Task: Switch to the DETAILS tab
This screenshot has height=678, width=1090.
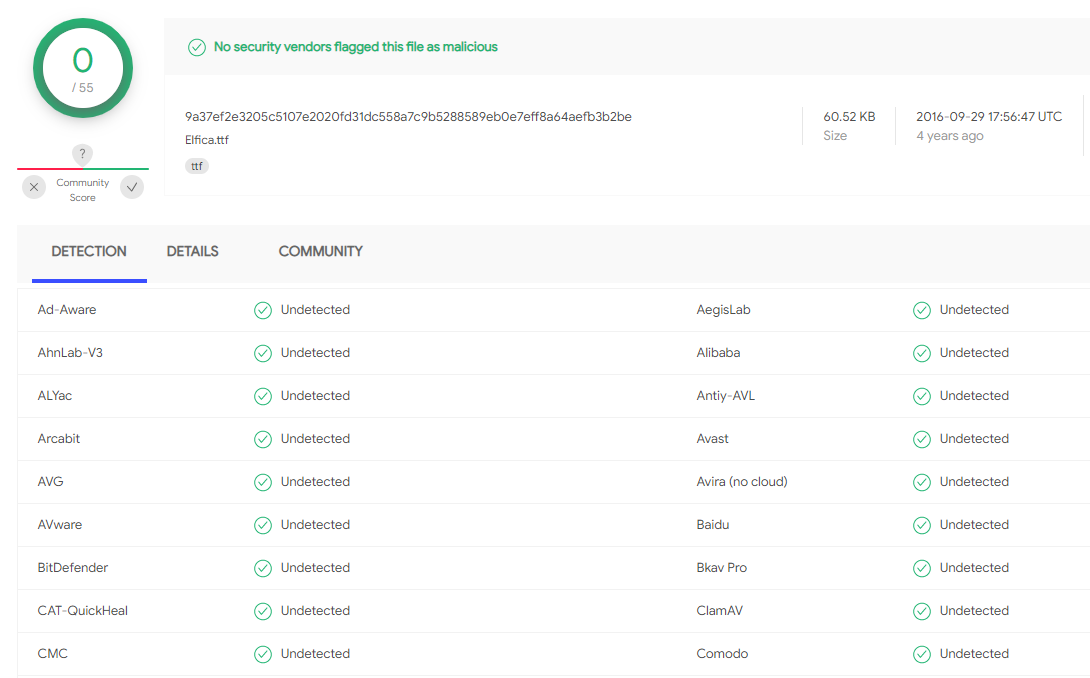Action: coord(192,252)
